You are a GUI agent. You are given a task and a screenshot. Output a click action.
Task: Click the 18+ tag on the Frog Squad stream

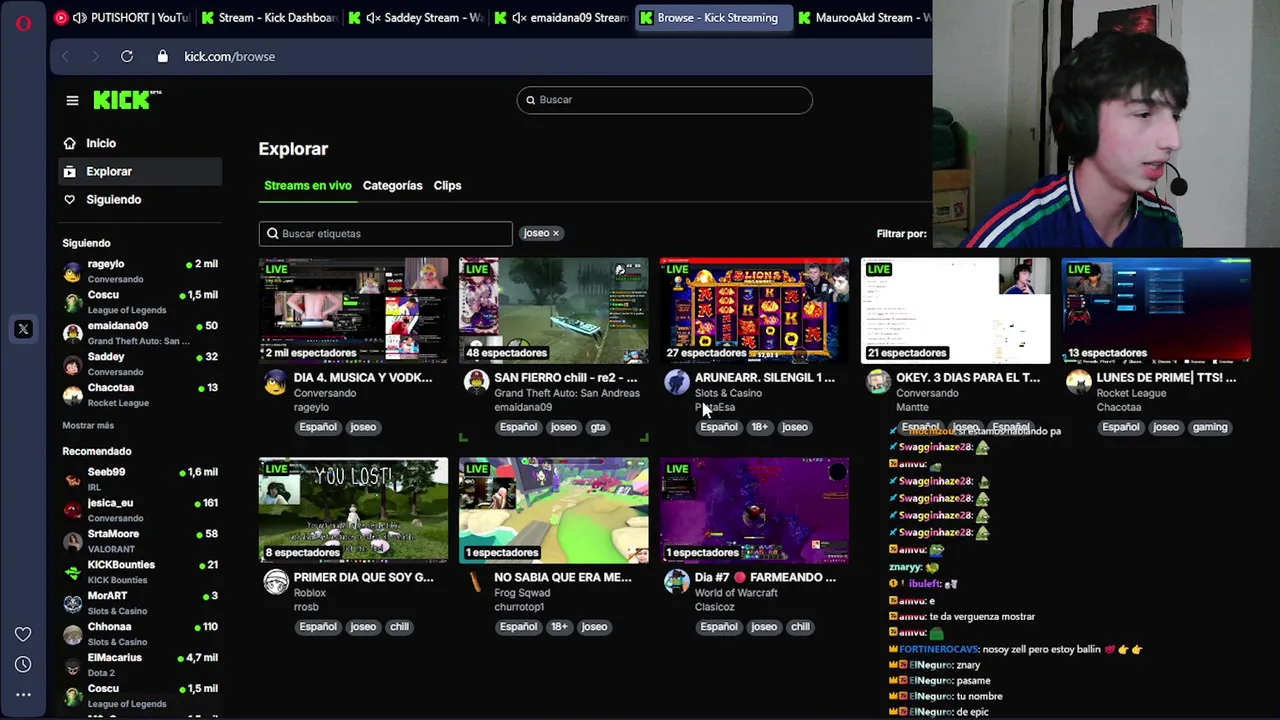click(559, 627)
